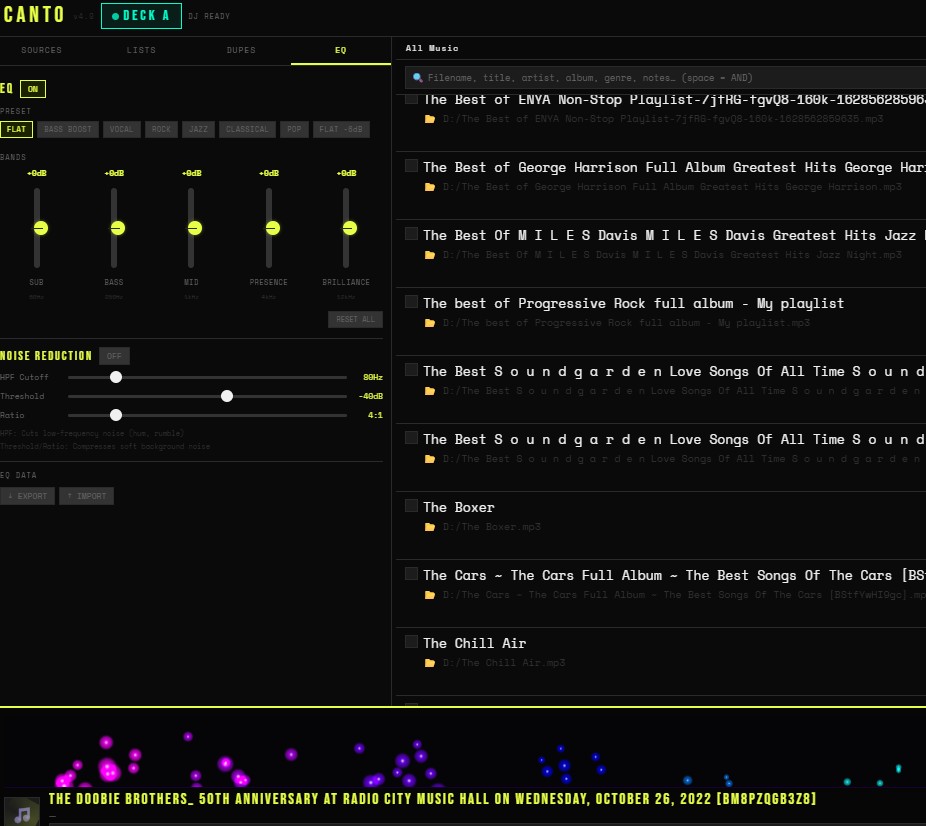
Task: Click folder icon for George Harrison album
Action: click(x=430, y=187)
